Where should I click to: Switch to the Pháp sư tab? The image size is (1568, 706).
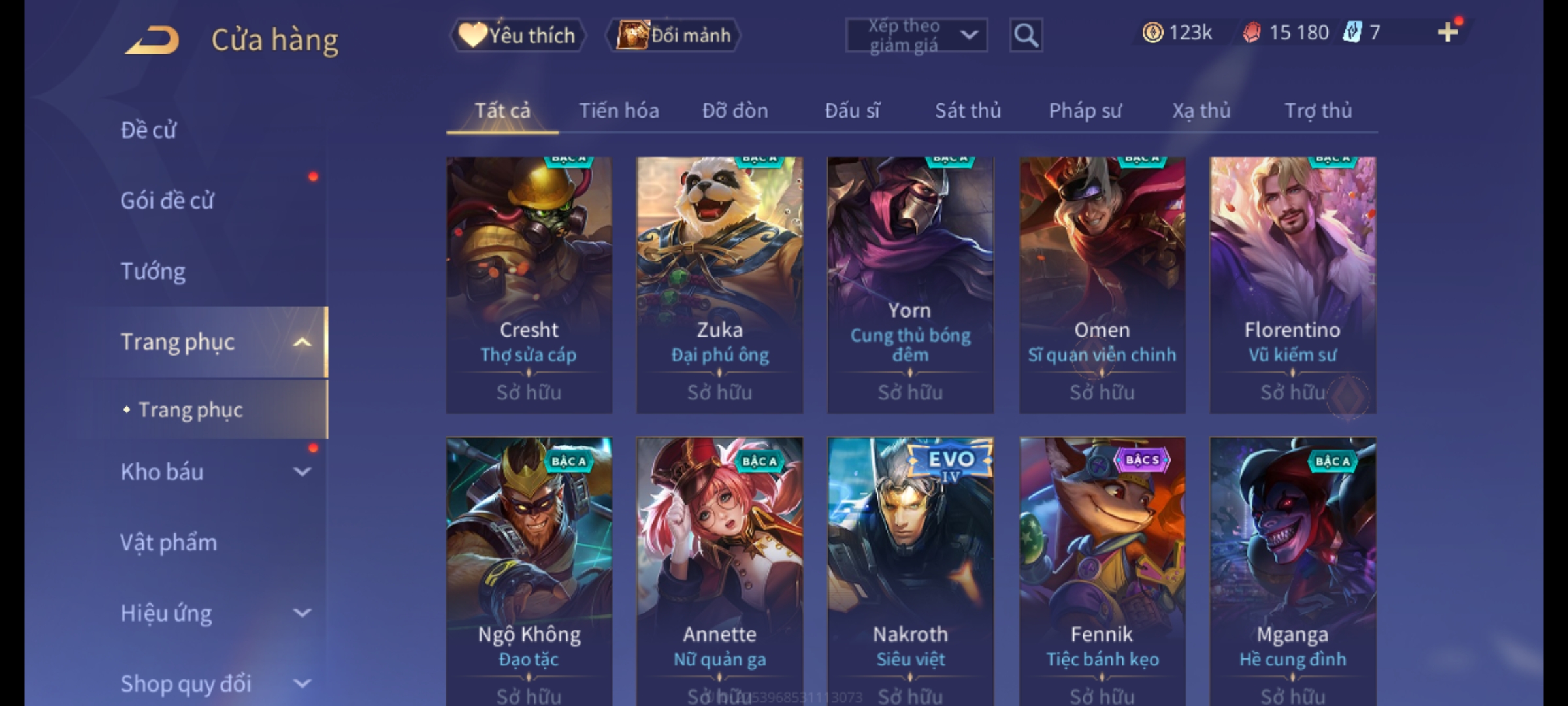[1085, 110]
